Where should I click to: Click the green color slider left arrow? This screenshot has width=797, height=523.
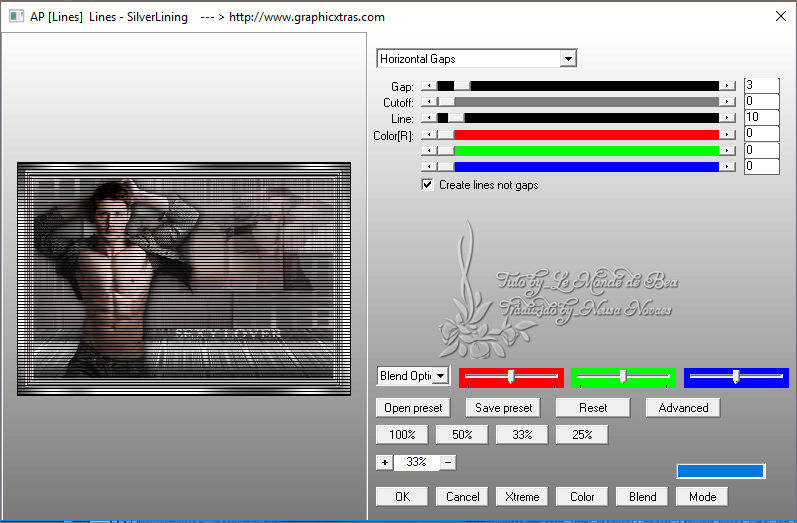[430, 151]
